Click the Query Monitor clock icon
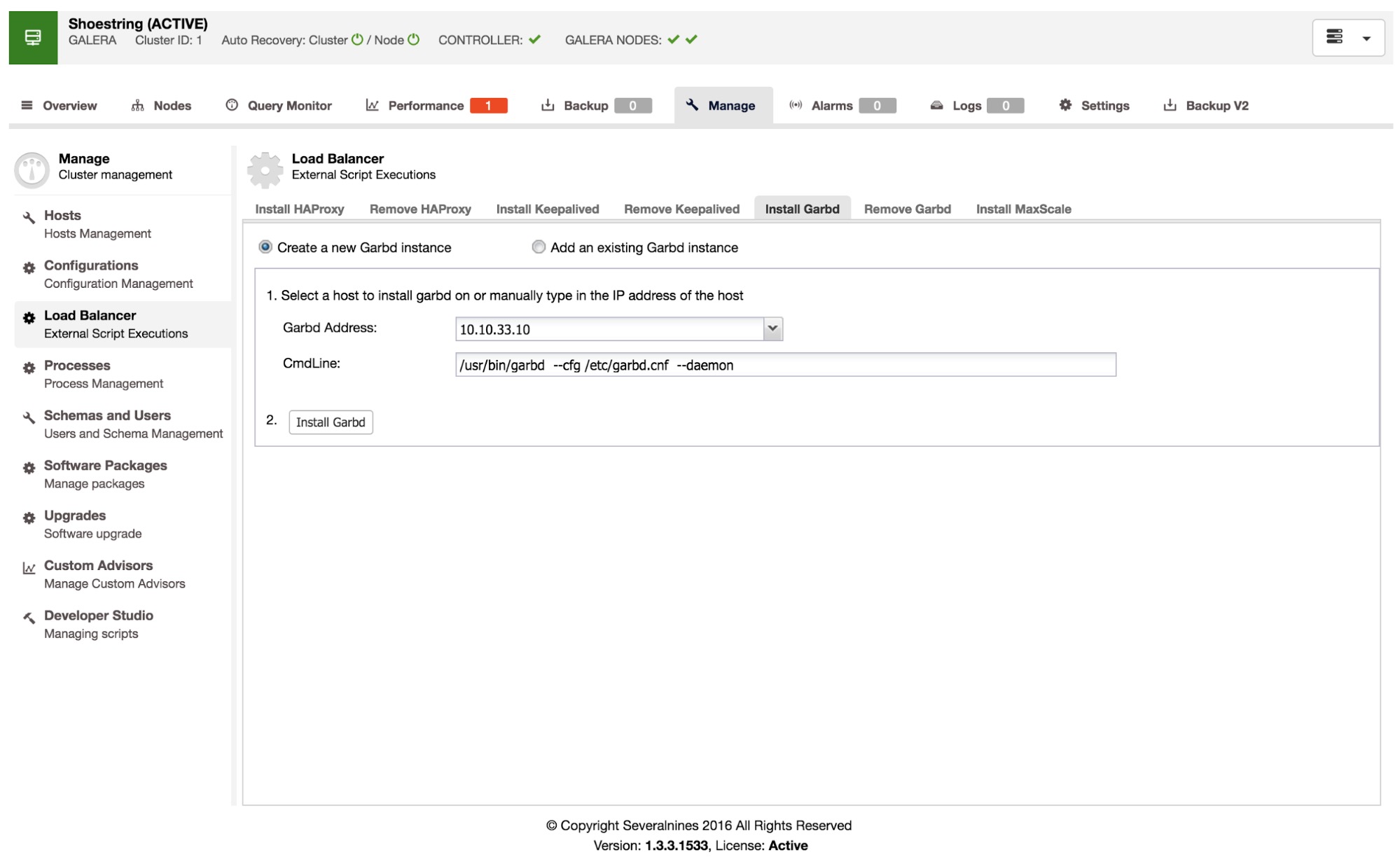Viewport: 1400px width, 867px height. 232,105
